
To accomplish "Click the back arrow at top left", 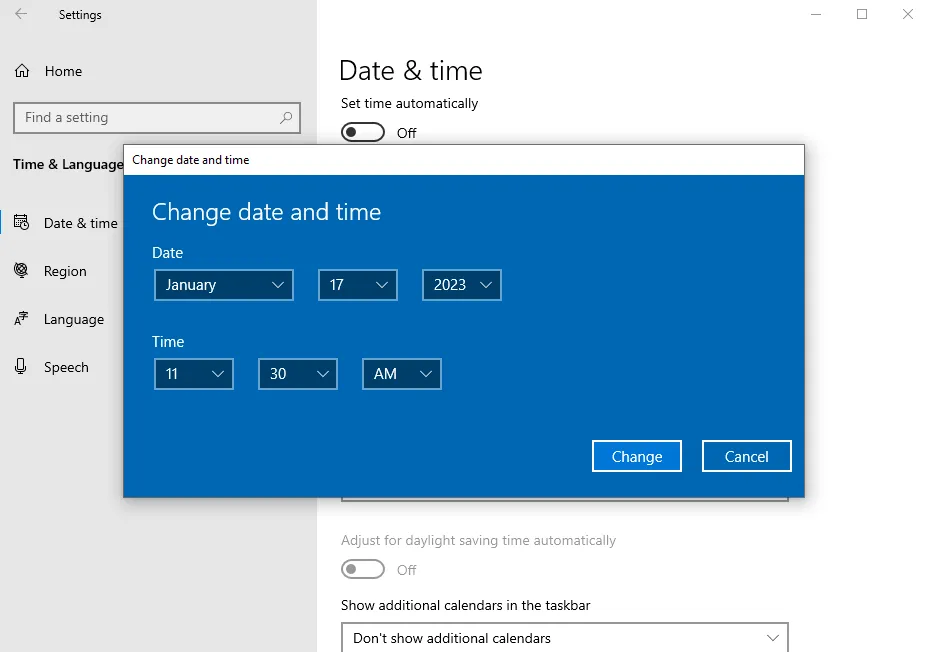I will [x=20, y=14].
